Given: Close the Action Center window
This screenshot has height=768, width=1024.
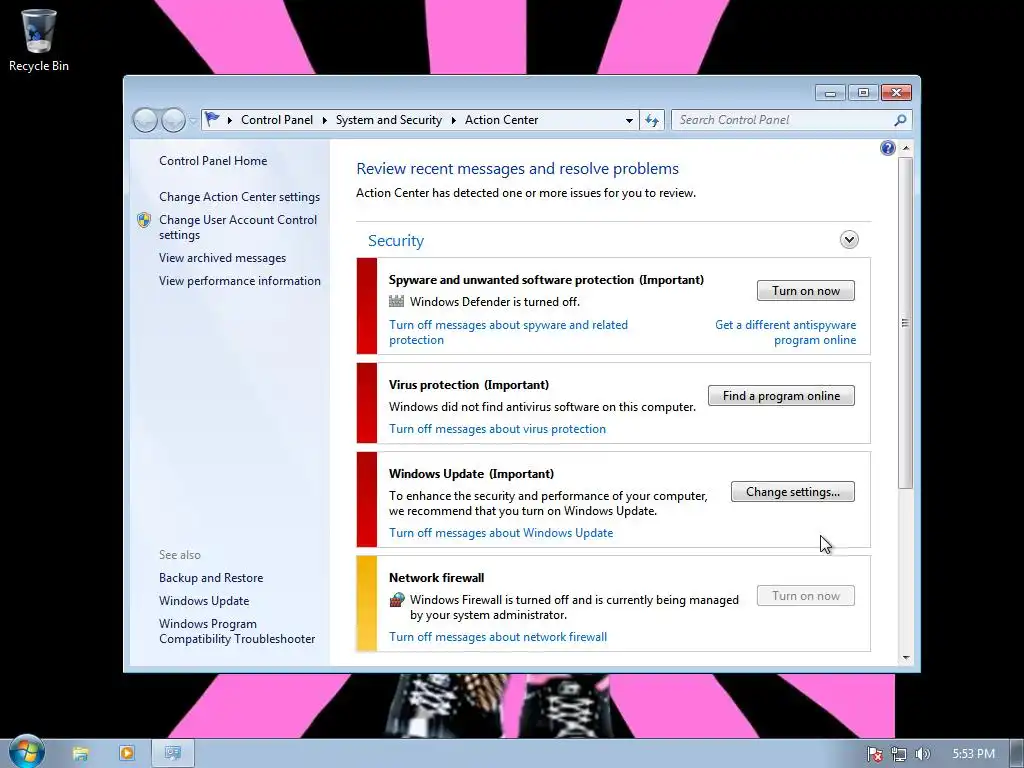Looking at the screenshot, I should pos(896,93).
